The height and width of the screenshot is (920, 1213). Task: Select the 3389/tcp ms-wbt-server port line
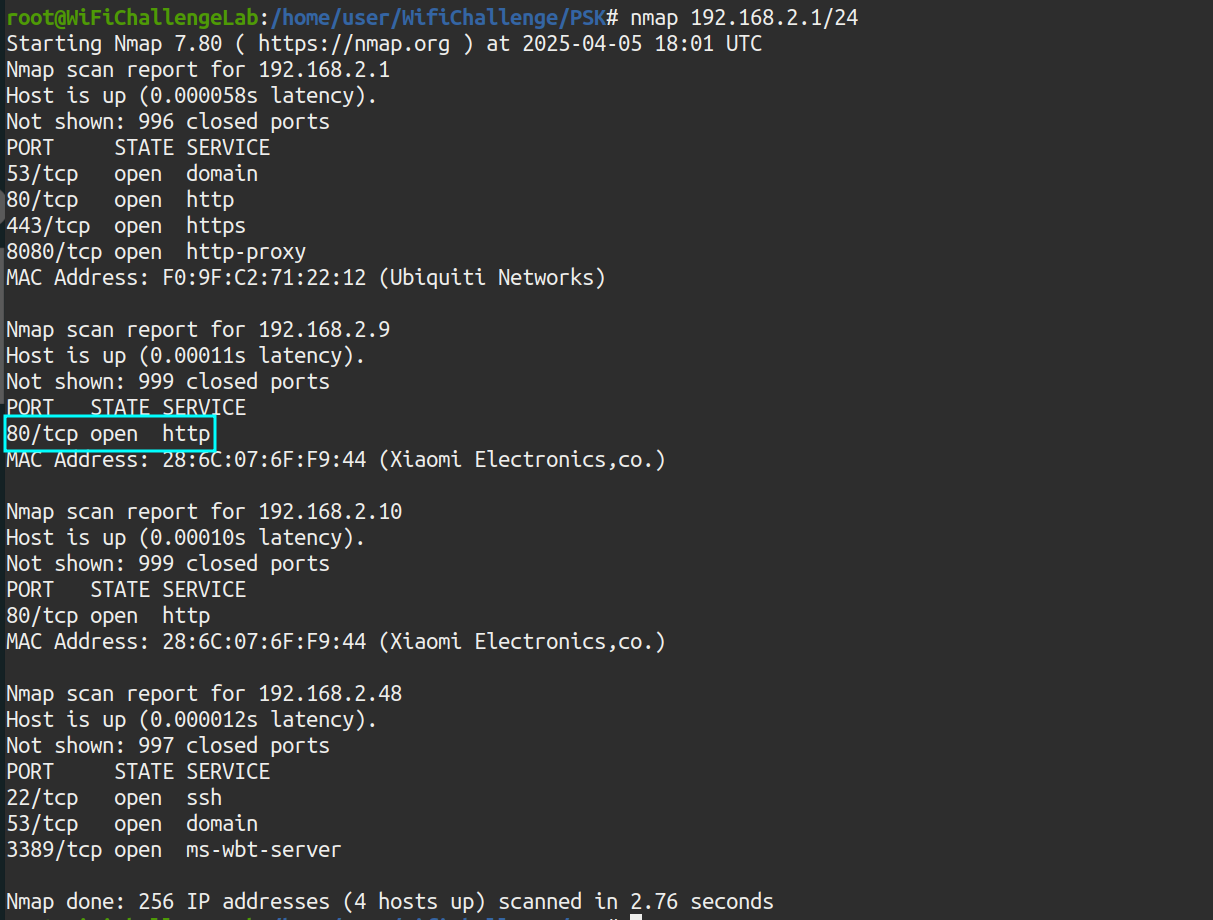173,850
